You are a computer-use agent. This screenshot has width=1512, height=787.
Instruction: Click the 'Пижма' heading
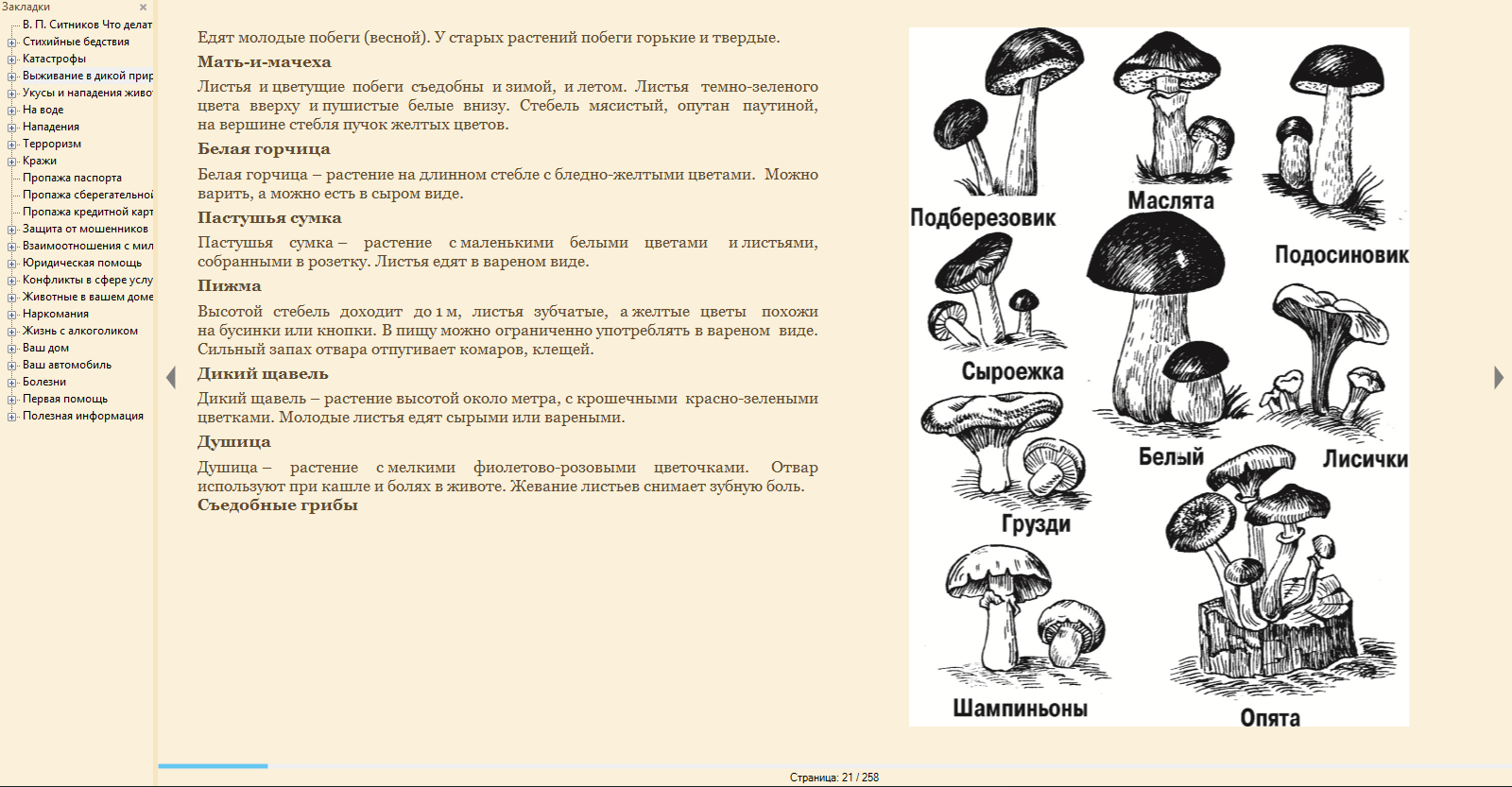tap(230, 286)
